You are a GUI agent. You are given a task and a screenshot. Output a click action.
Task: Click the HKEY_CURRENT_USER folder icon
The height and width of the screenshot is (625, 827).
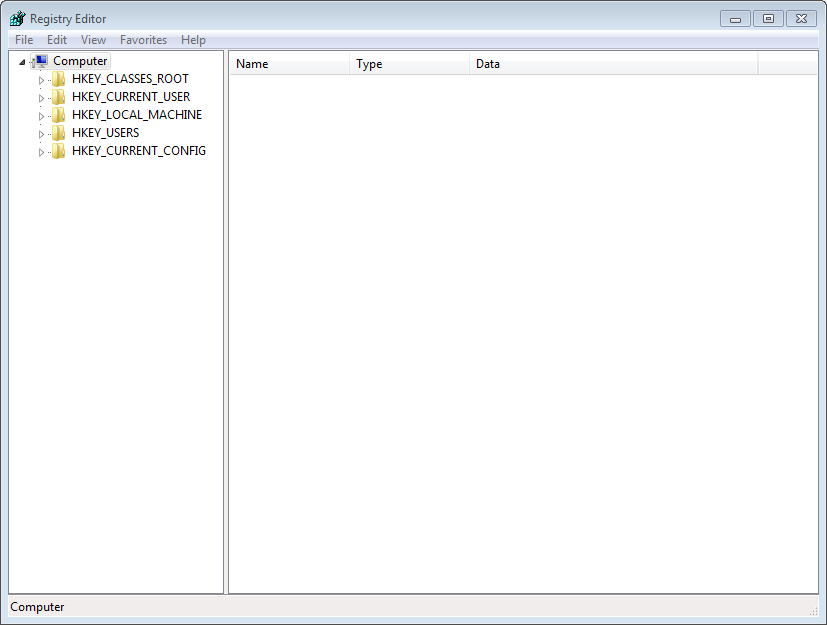pyautogui.click(x=59, y=97)
